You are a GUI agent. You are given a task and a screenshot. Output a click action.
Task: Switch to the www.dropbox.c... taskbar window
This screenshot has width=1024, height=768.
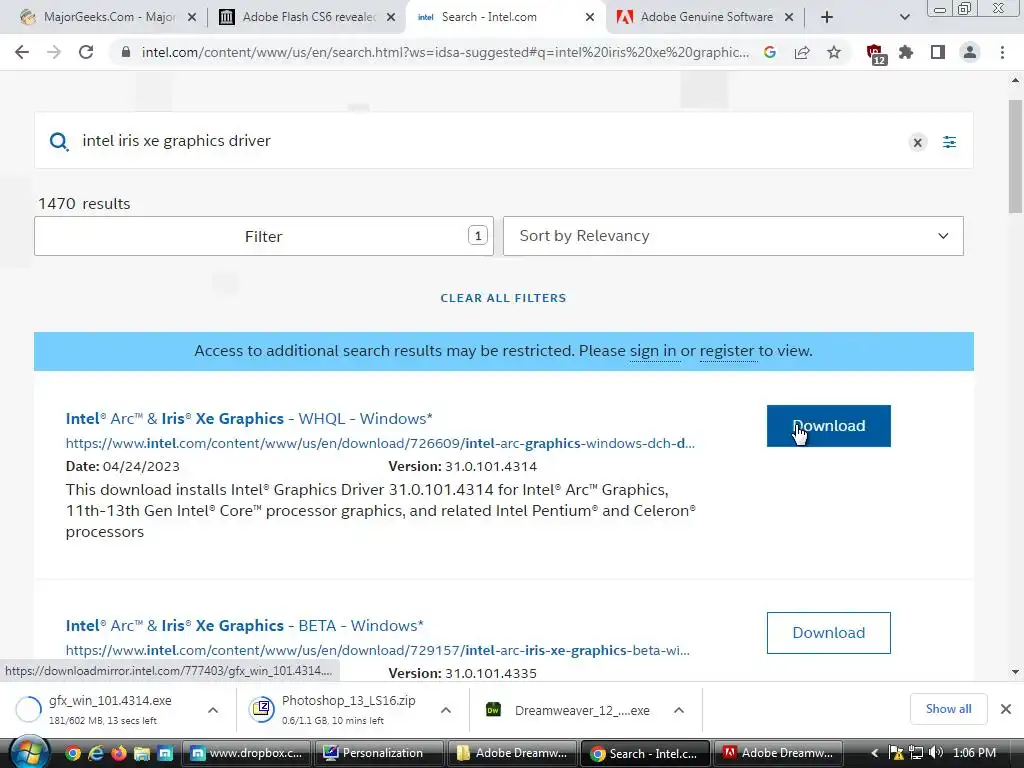[x=246, y=753]
